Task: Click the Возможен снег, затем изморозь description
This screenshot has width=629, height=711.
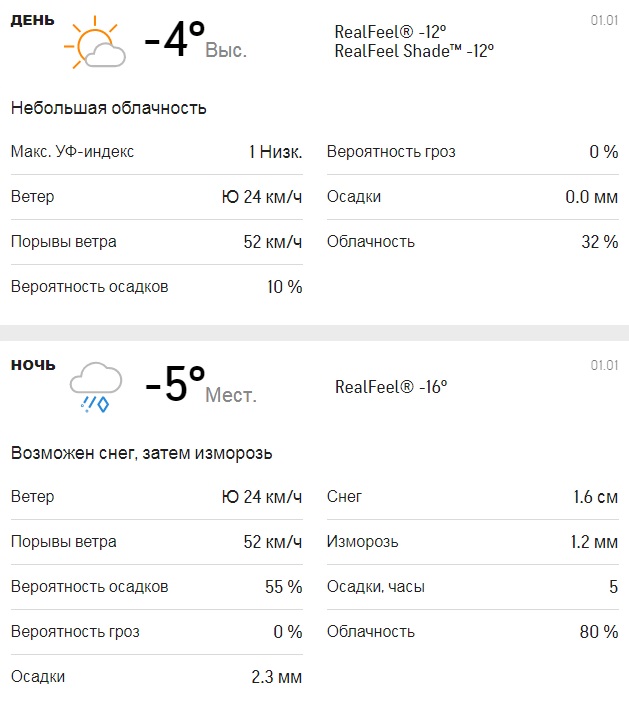Action: (x=141, y=453)
